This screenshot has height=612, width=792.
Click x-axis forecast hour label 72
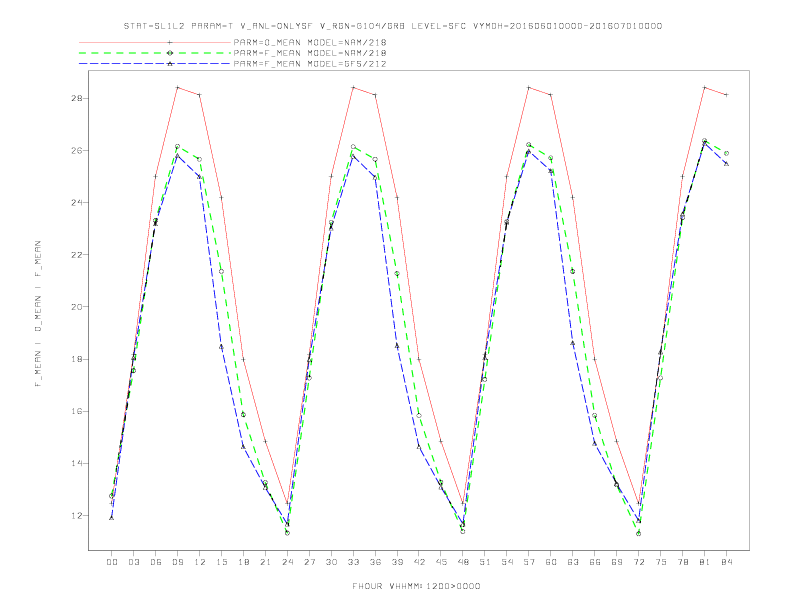(x=638, y=562)
